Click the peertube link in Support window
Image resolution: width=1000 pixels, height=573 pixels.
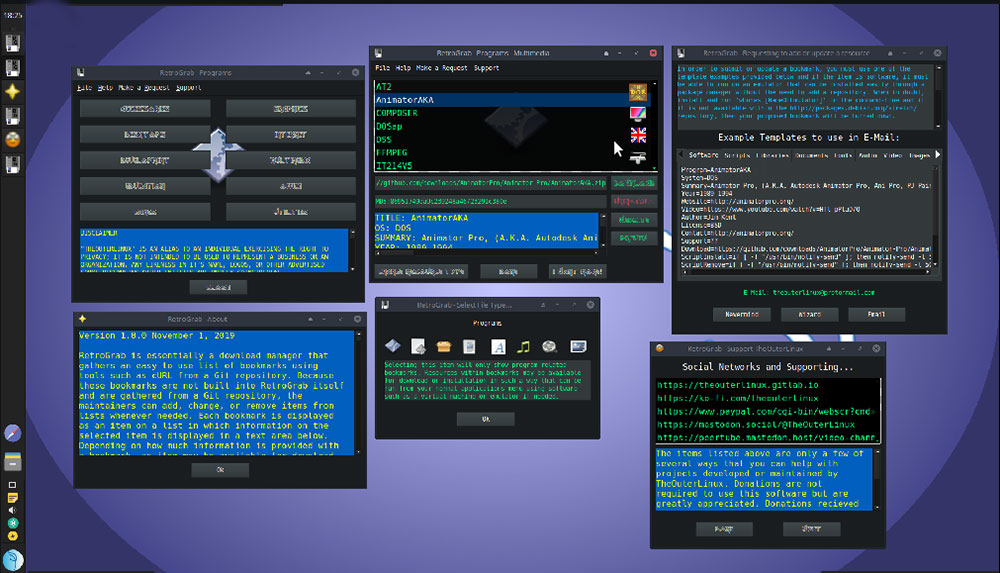pos(767,438)
